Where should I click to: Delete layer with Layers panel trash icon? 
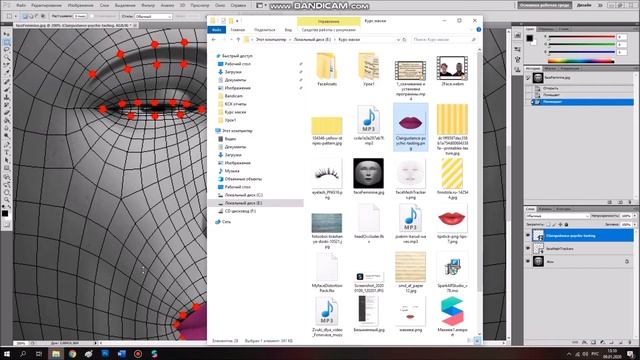coord(629,342)
